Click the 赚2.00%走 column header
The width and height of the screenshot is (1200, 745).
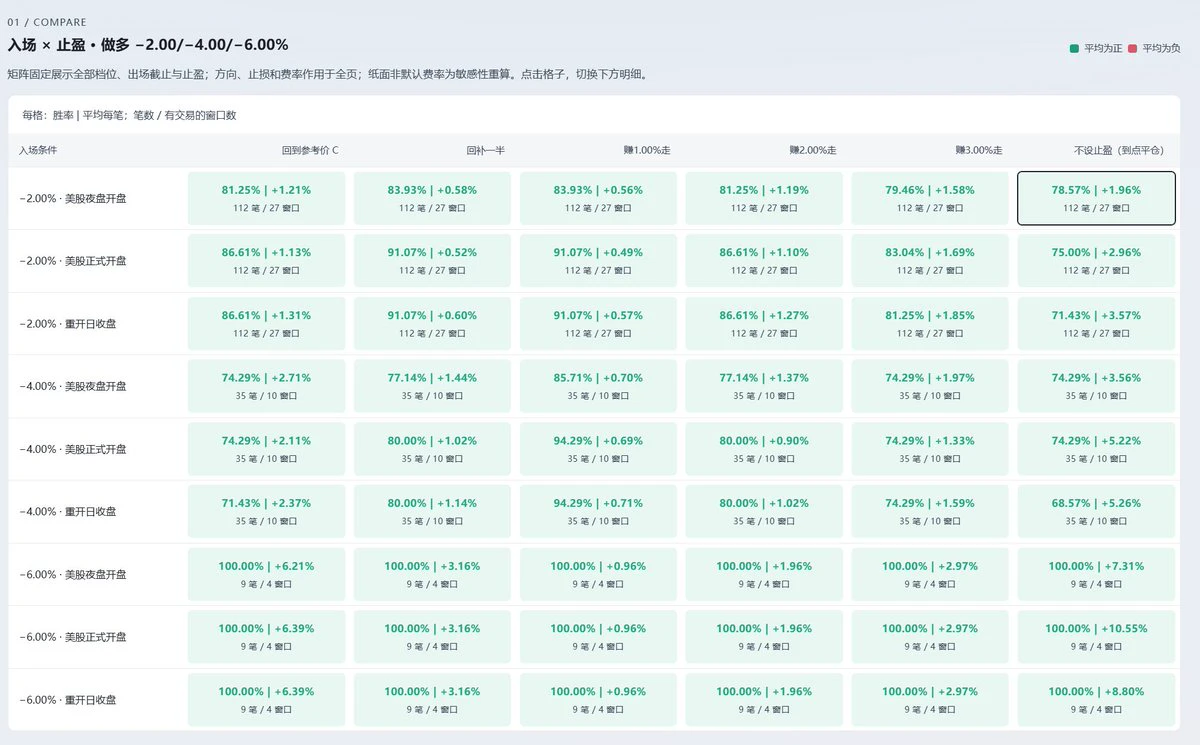pyautogui.click(x=813, y=150)
